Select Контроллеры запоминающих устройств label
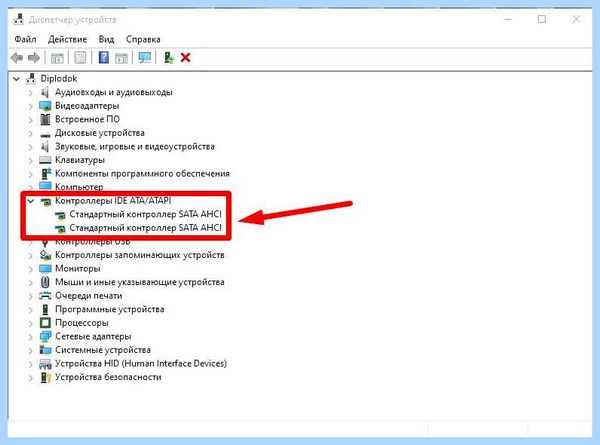This screenshot has height=445, width=600. pos(140,255)
